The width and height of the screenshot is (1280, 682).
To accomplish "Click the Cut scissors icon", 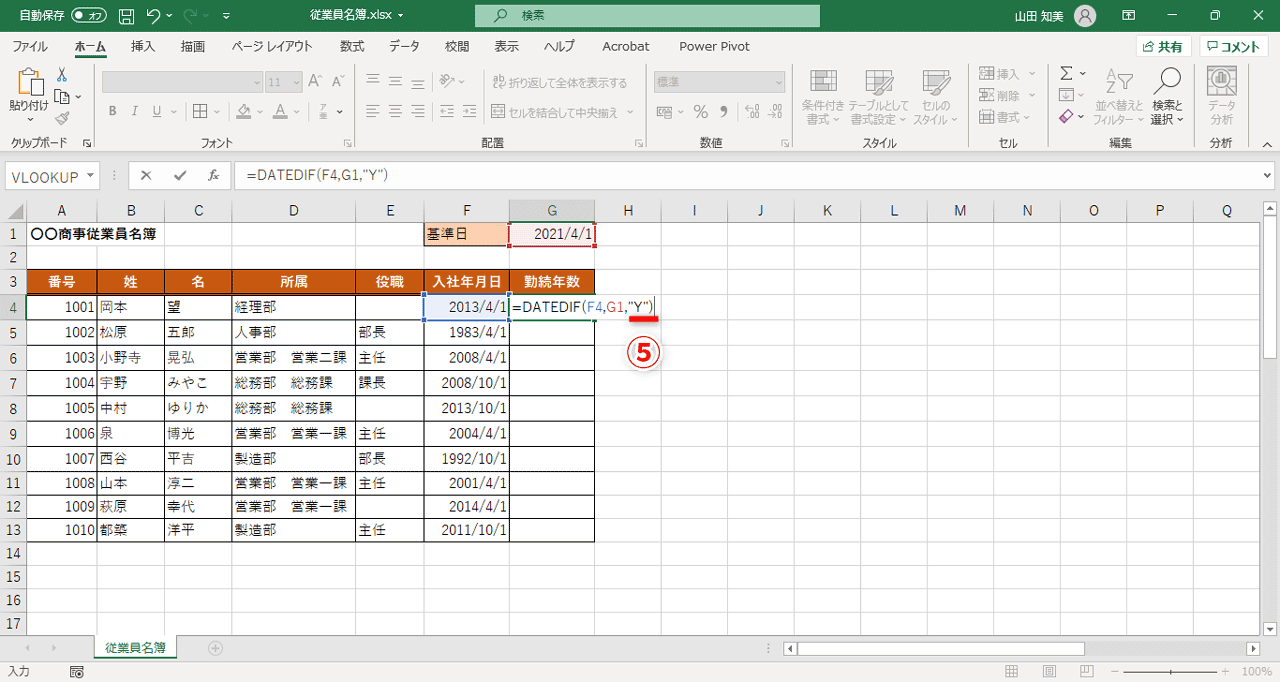I will 62,75.
